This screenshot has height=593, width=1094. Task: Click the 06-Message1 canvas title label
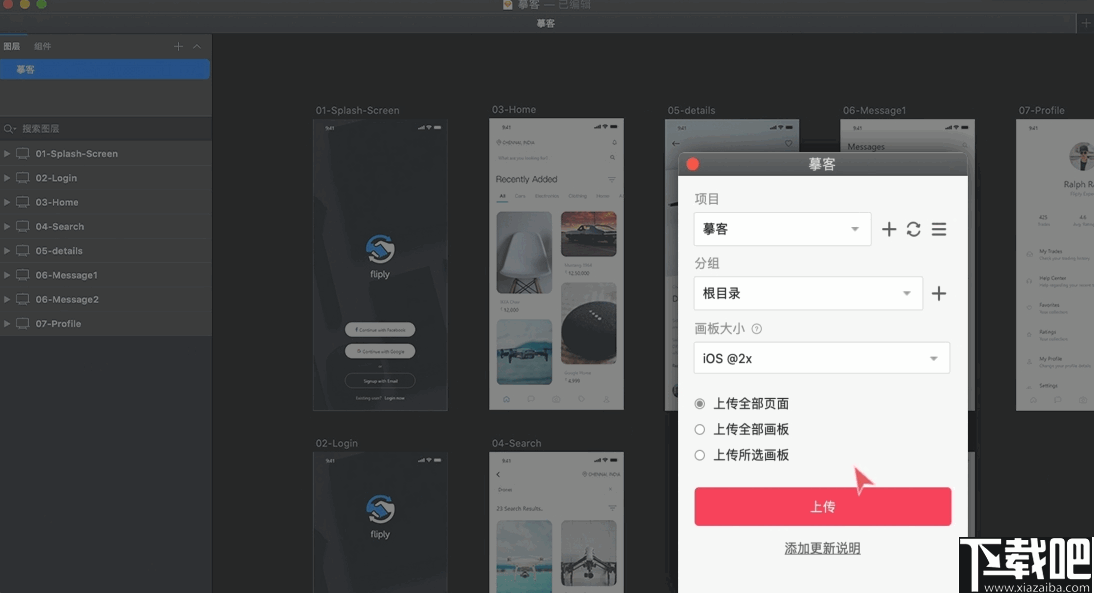[x=874, y=110]
